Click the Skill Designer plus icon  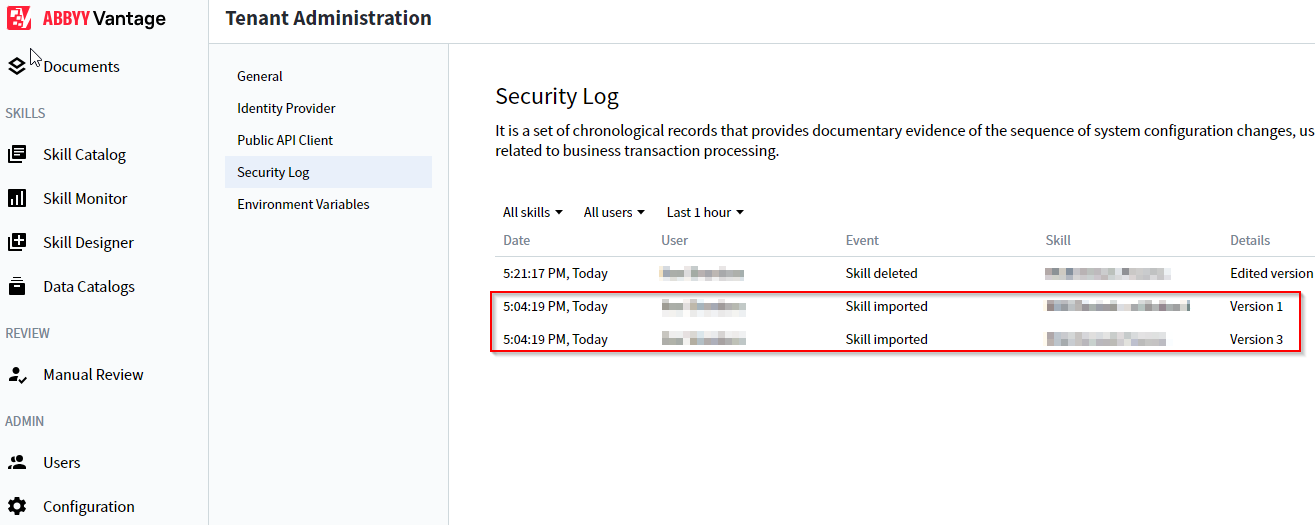pos(17,242)
